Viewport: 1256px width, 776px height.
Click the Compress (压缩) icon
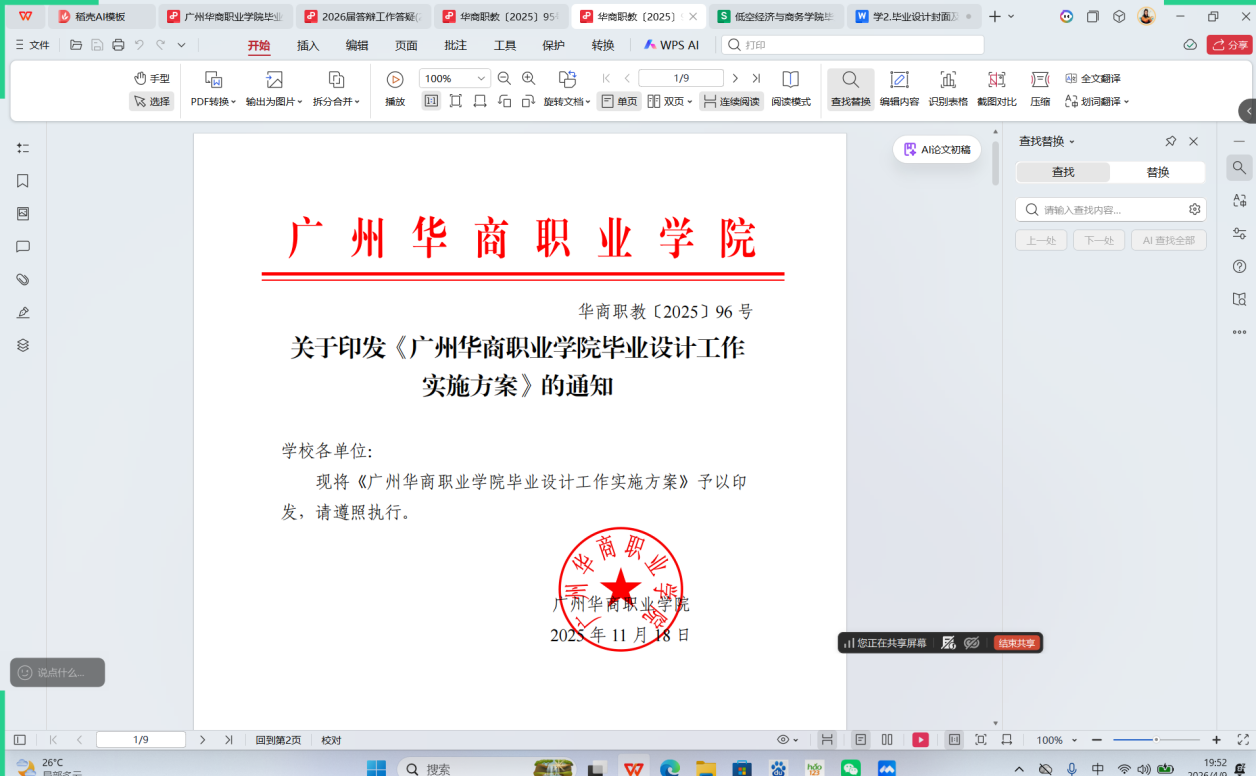click(x=1040, y=80)
